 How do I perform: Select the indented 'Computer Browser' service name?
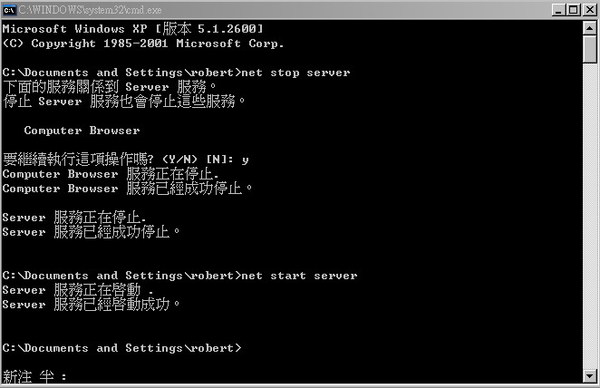pos(82,130)
